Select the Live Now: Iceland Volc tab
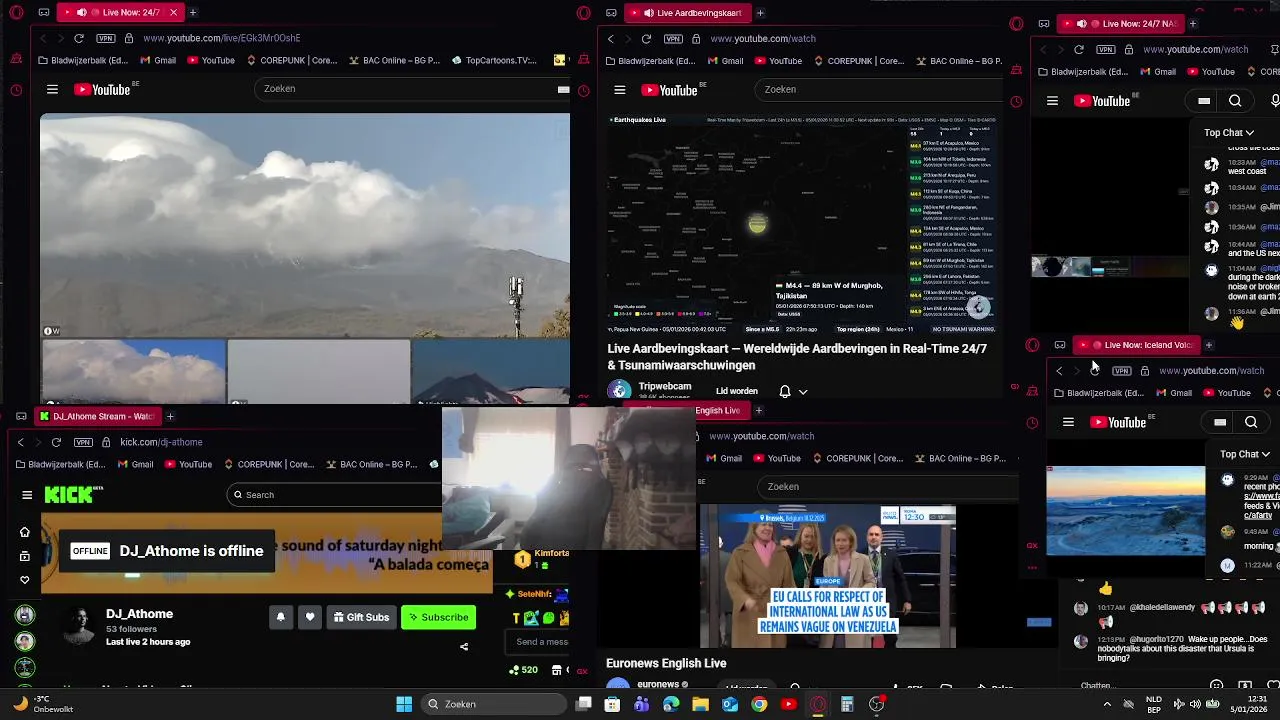 pos(1136,345)
